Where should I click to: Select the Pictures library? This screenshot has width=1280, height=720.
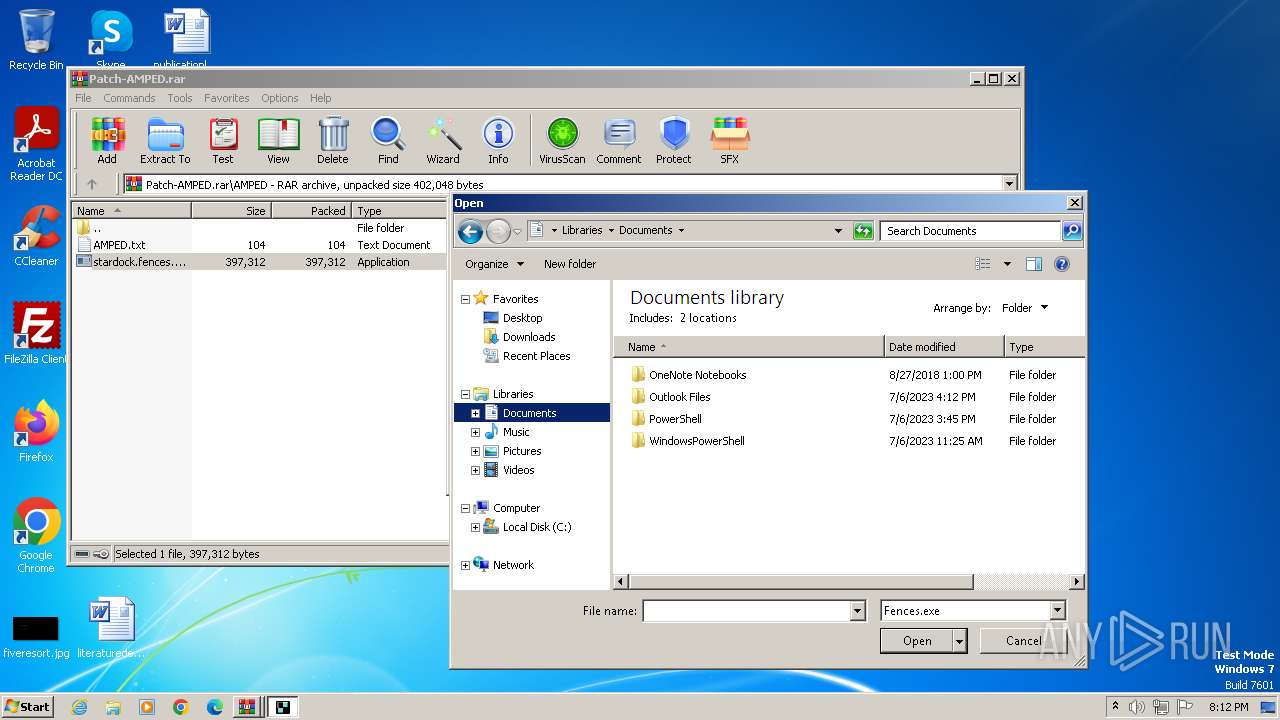click(522, 451)
